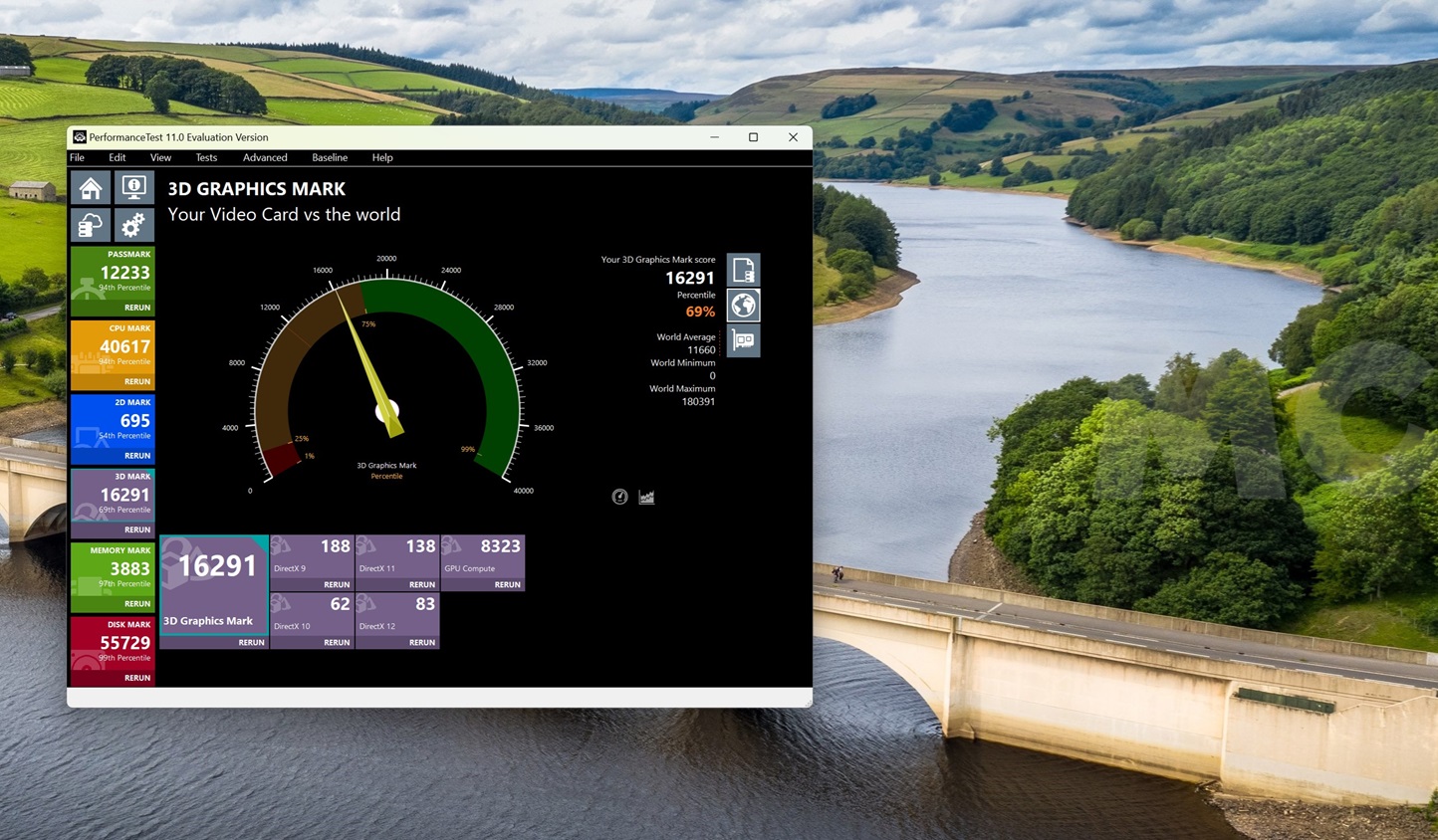Open the Advanced menu
The image size is (1438, 840).
click(265, 157)
